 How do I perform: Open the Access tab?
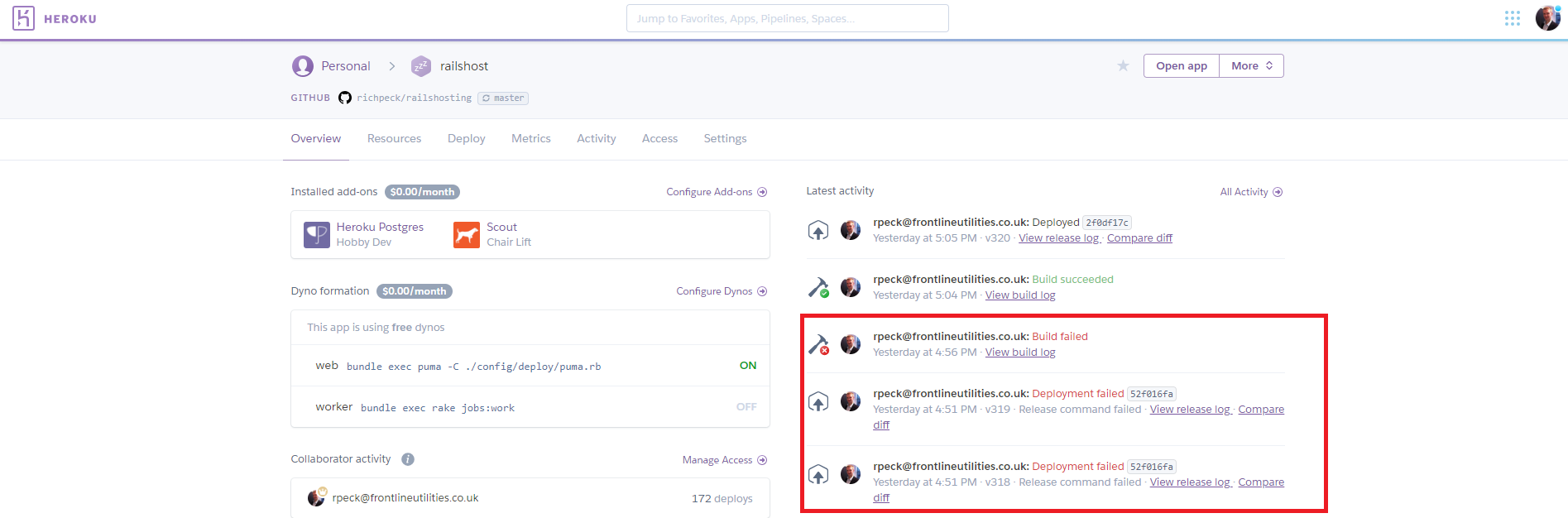point(659,139)
